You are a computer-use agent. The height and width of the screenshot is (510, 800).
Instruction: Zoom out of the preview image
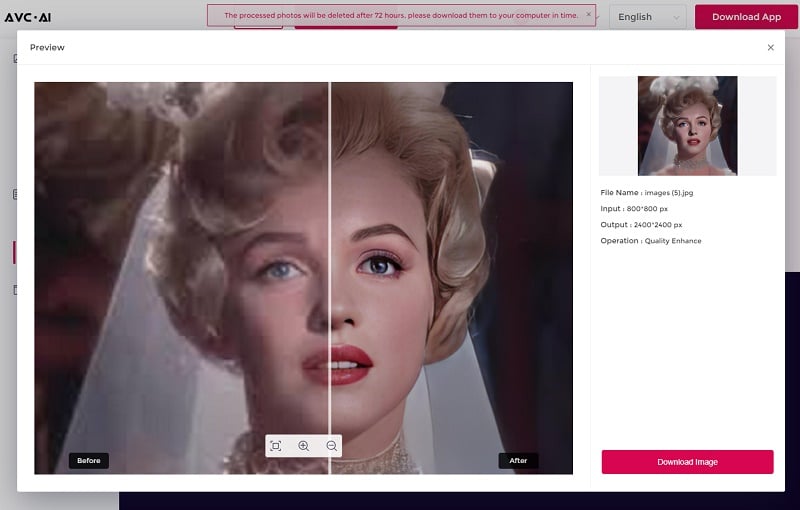(332, 446)
